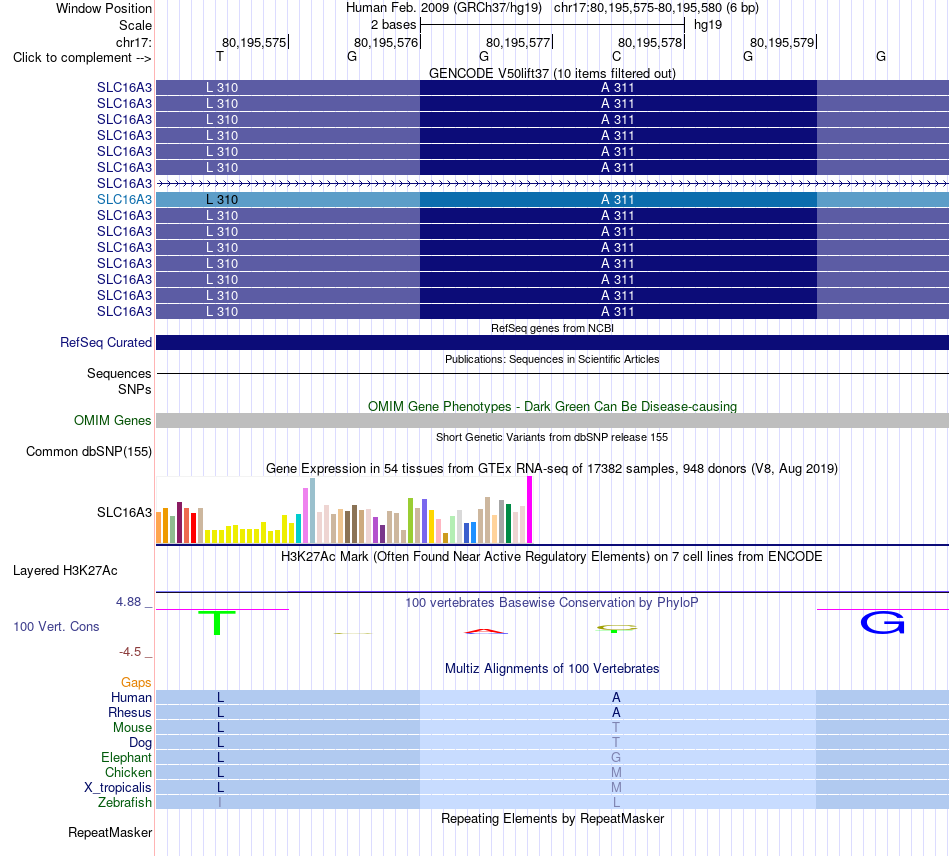
Task: Click the Dog alignment row label
Action: point(140,743)
